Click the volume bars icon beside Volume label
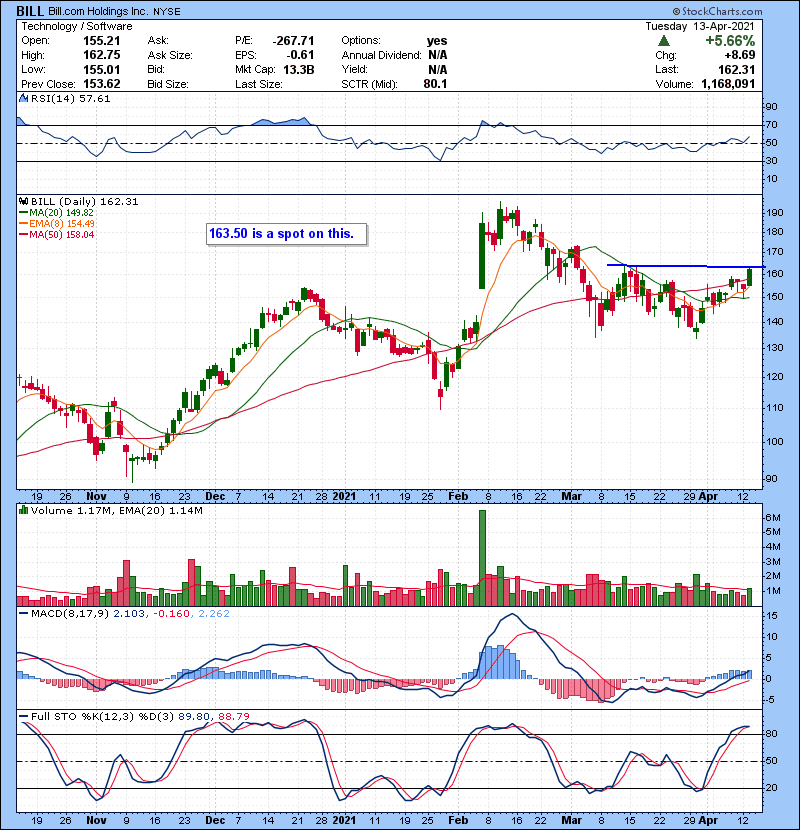 tap(24, 511)
